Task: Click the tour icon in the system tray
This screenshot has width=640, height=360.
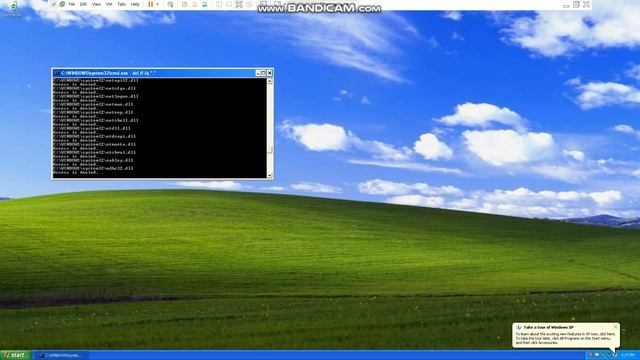Action: coord(614,355)
